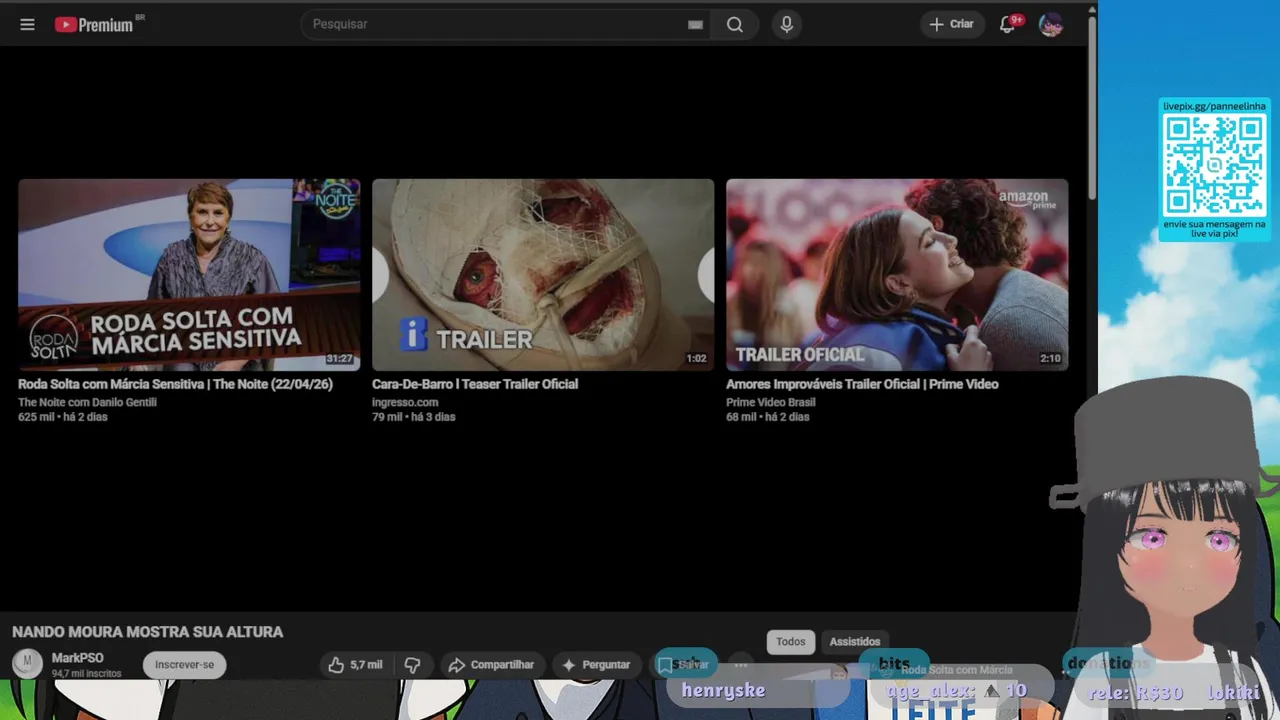This screenshot has width=1280, height=720.
Task: Click 31:27 duration badge on Roda Solta
Action: pos(339,359)
